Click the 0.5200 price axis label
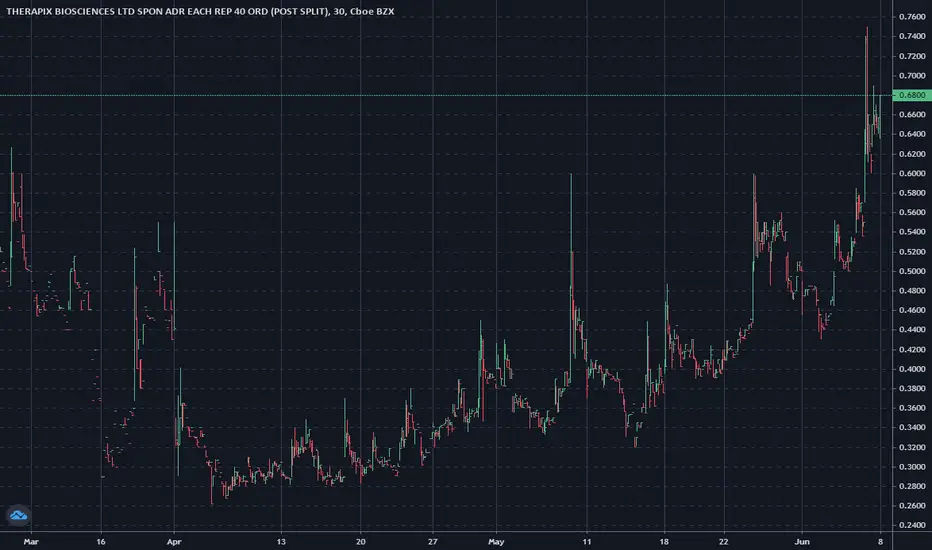932x550 pixels. (912, 252)
